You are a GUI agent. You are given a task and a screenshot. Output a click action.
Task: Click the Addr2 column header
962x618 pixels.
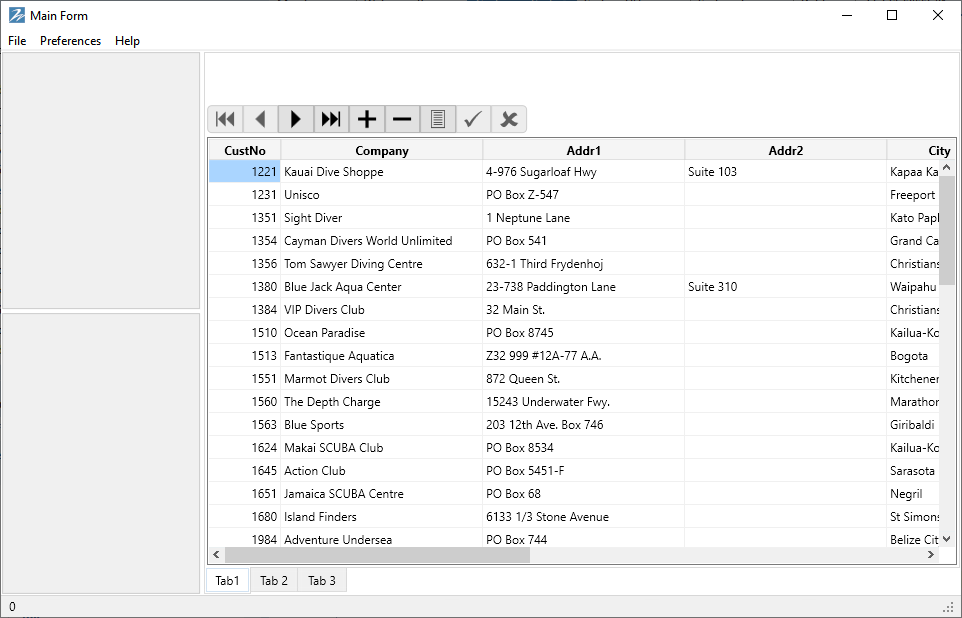(x=785, y=150)
